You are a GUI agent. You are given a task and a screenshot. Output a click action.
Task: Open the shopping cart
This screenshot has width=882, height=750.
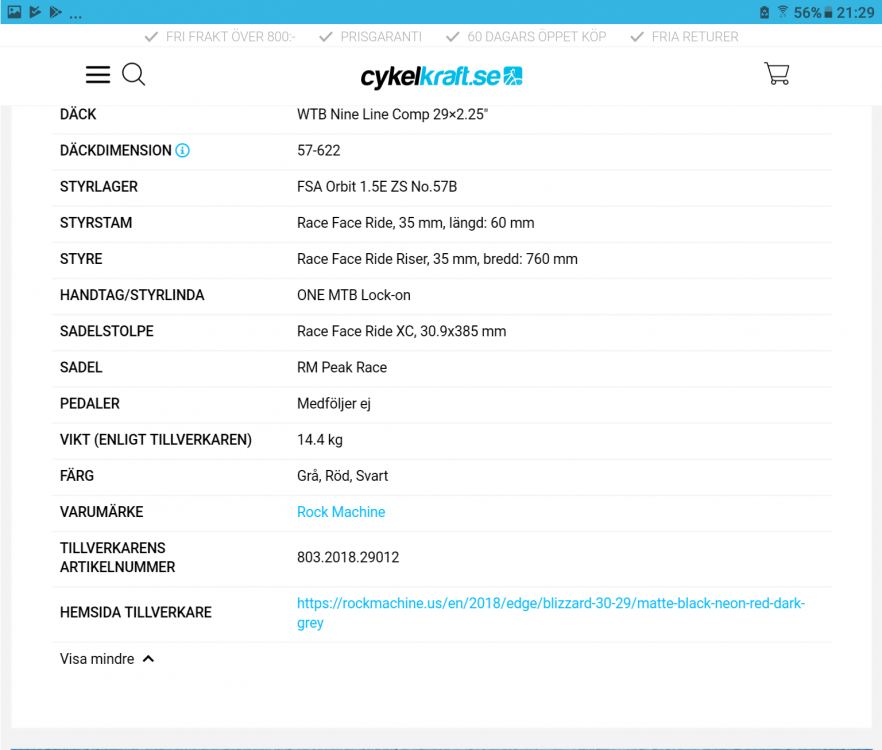pyautogui.click(x=777, y=74)
